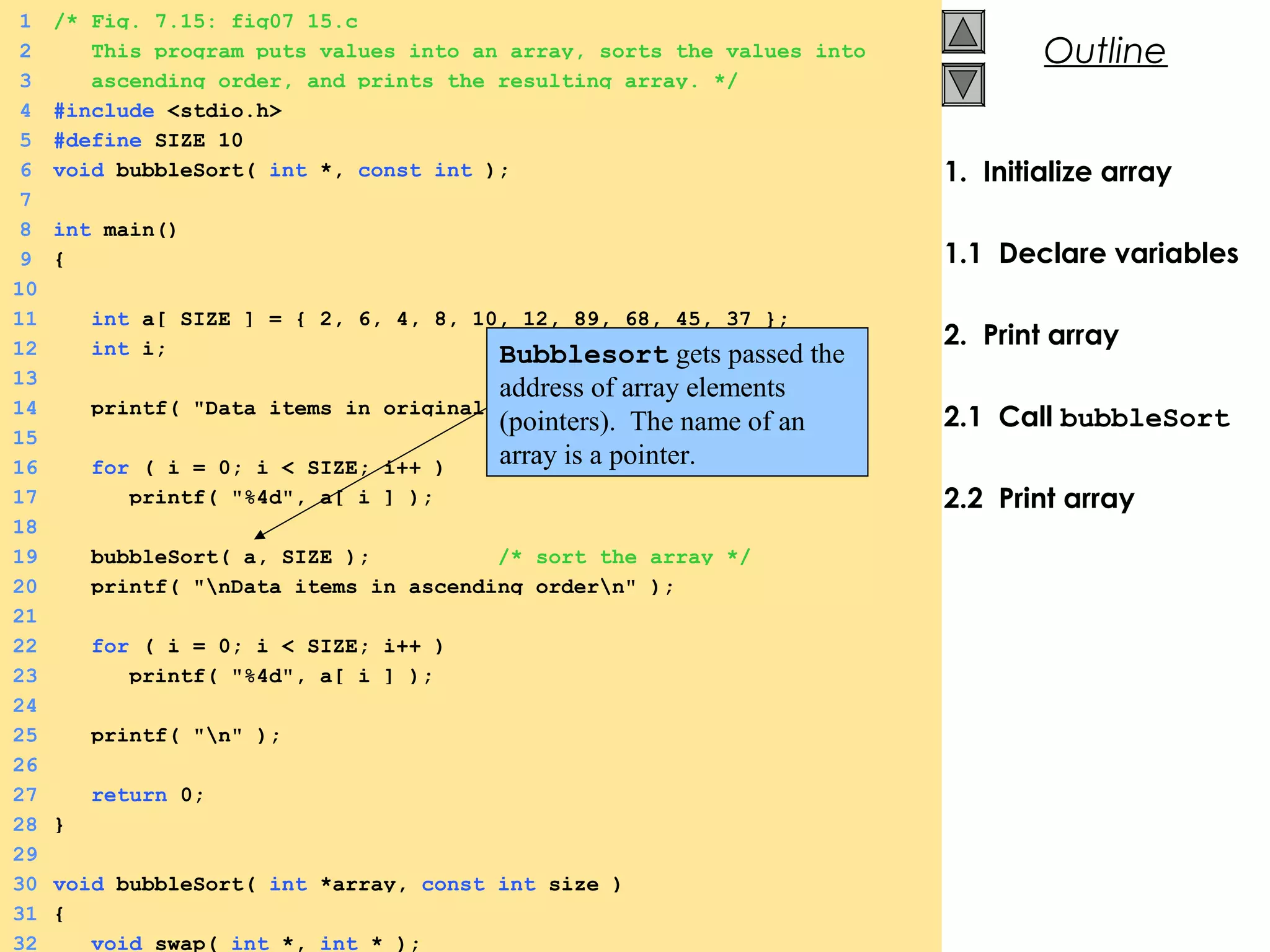Select outline item '2. Print array'
Viewport: 1270px width, 952px height.
[1031, 335]
